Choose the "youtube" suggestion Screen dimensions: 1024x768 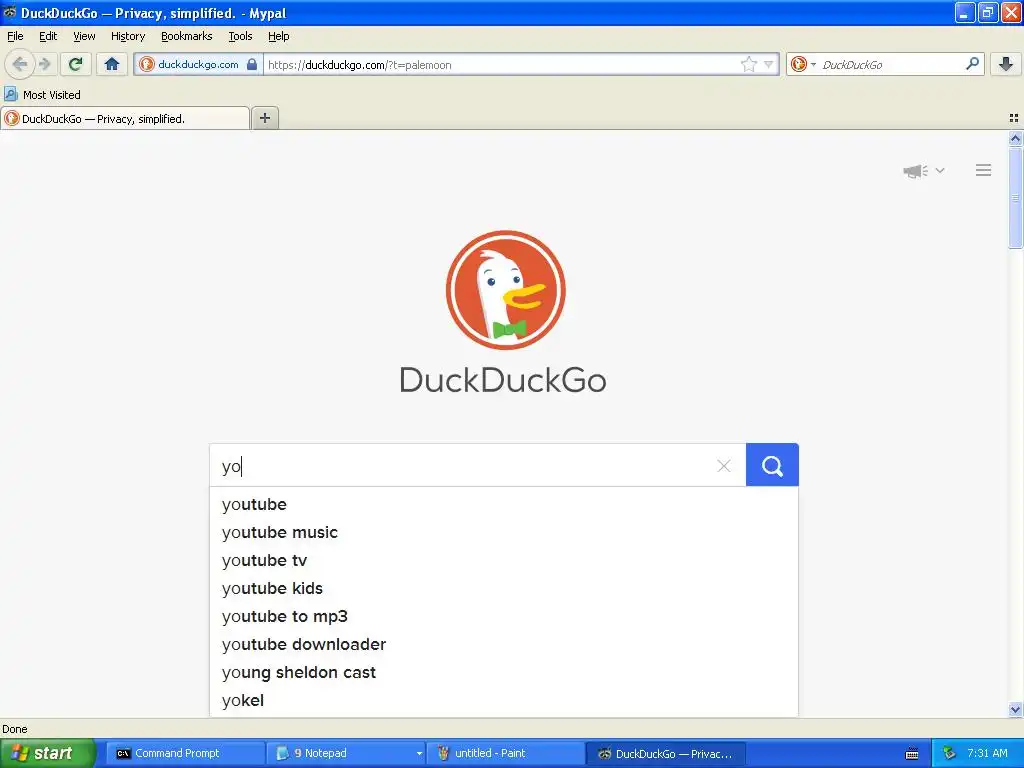(x=504, y=504)
